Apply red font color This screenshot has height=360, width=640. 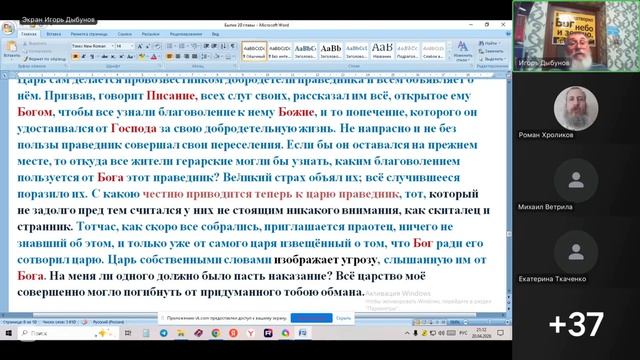click(x=154, y=56)
